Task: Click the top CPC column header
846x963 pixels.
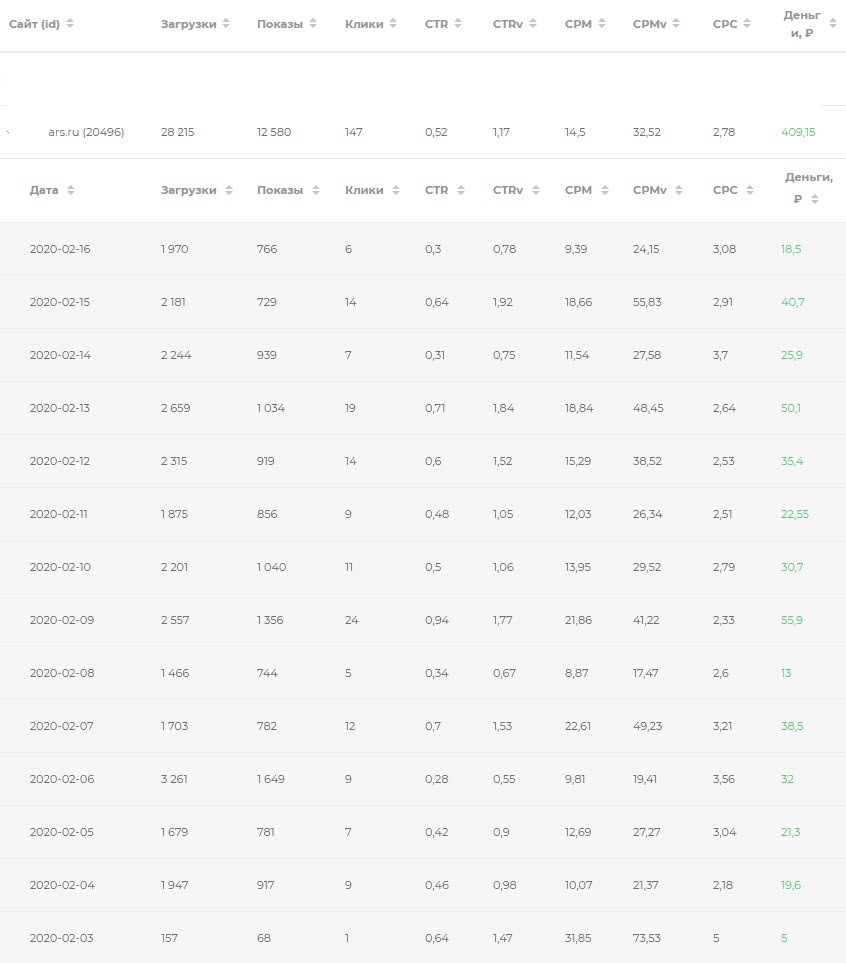Action: click(725, 23)
